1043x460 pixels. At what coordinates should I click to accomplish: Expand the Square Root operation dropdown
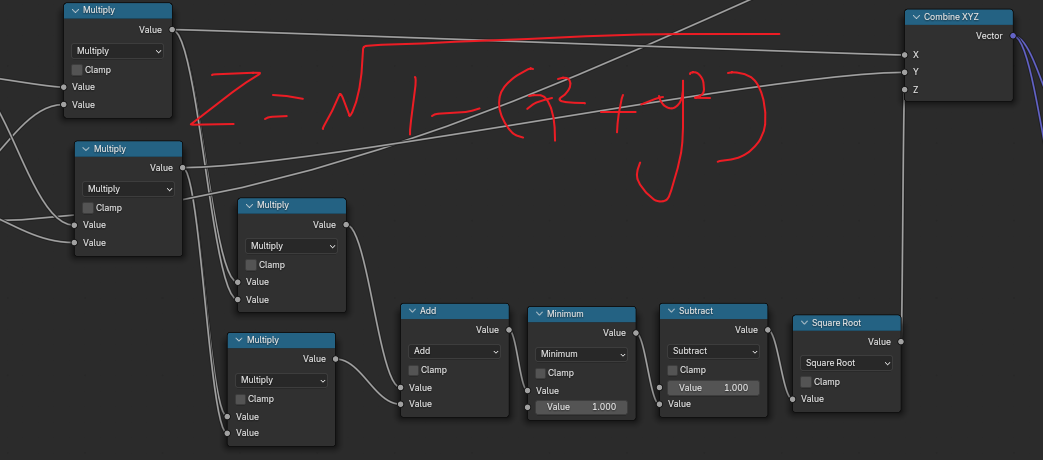[x=846, y=363]
